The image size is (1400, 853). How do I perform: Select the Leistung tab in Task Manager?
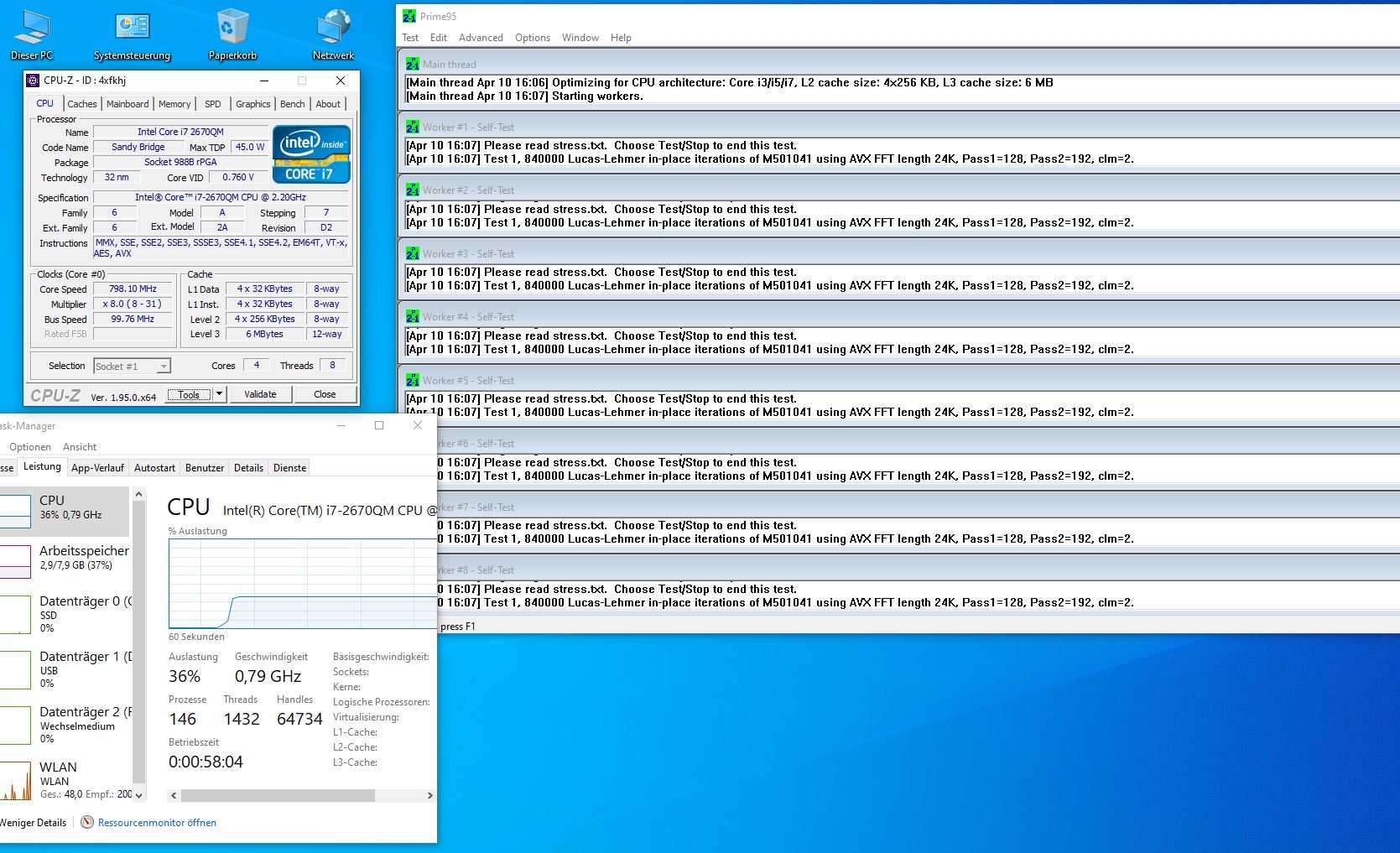click(x=42, y=466)
